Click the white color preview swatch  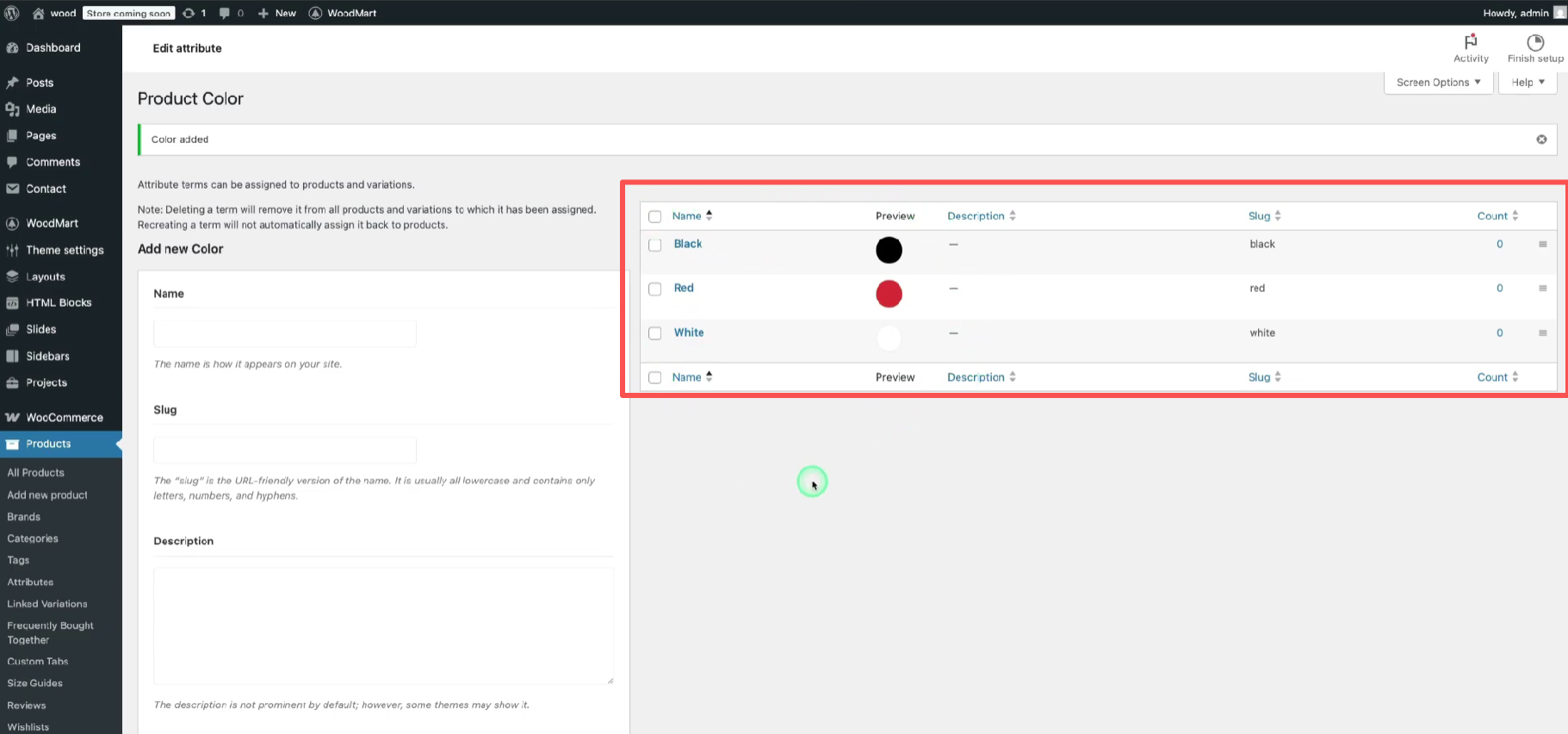[889, 338]
